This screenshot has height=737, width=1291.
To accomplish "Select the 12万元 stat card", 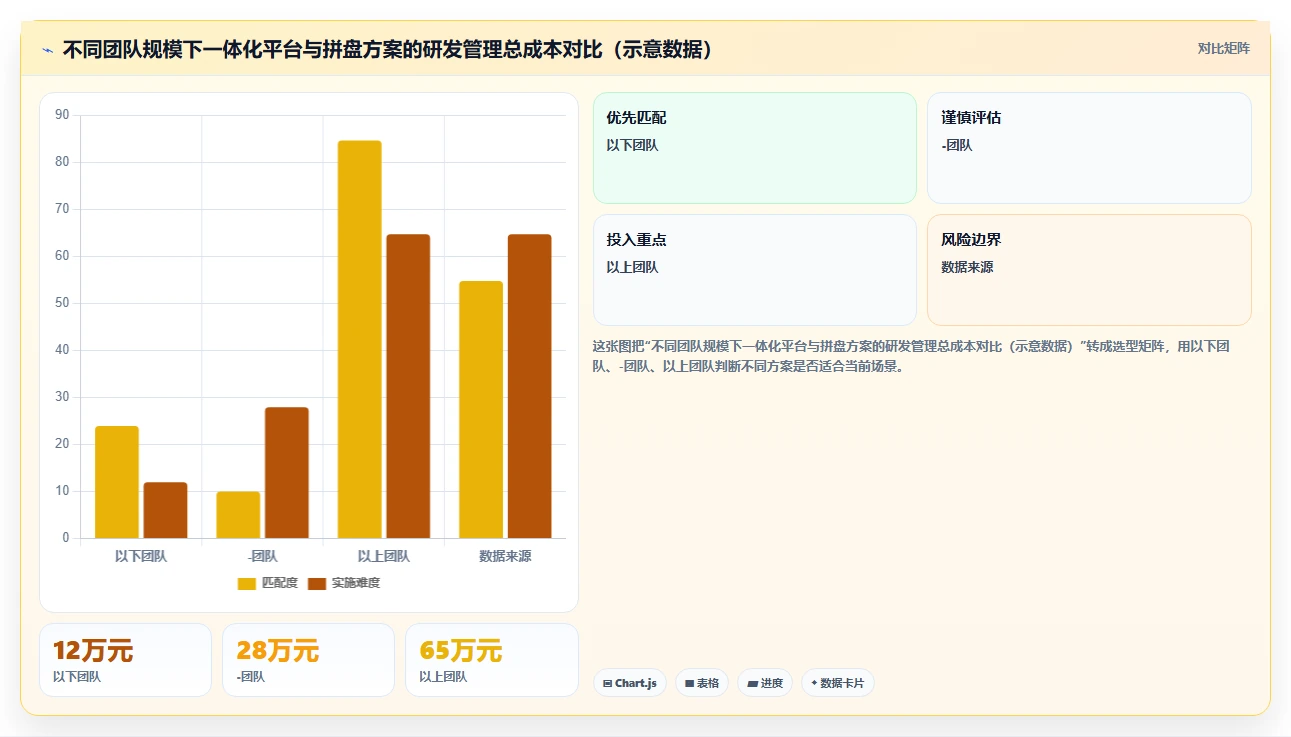I will (x=125, y=660).
